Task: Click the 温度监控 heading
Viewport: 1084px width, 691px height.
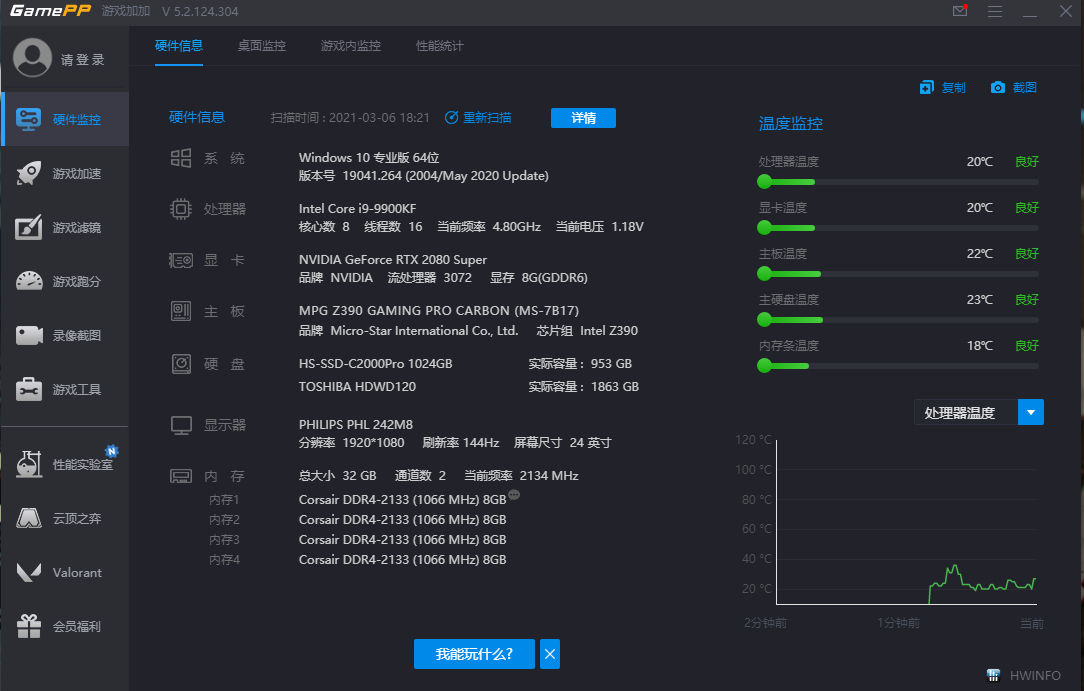Action: (x=790, y=124)
